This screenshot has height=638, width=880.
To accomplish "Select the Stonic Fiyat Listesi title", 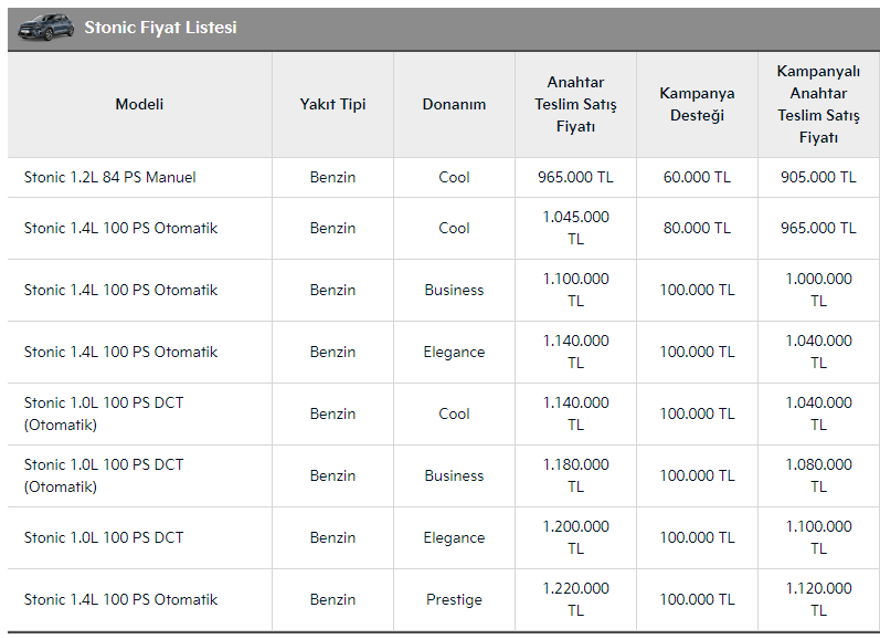I will [x=160, y=28].
